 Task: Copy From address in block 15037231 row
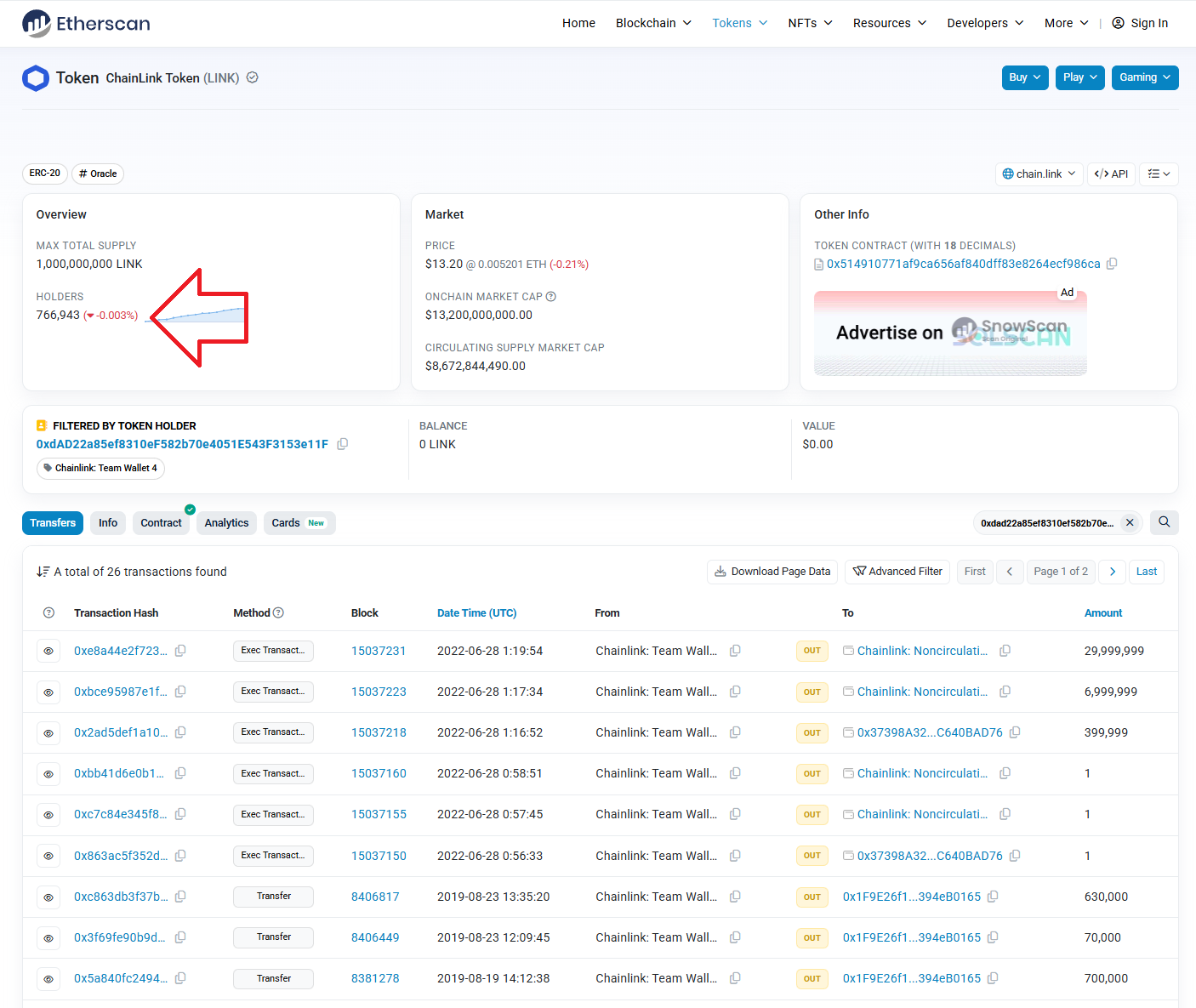[735, 651]
